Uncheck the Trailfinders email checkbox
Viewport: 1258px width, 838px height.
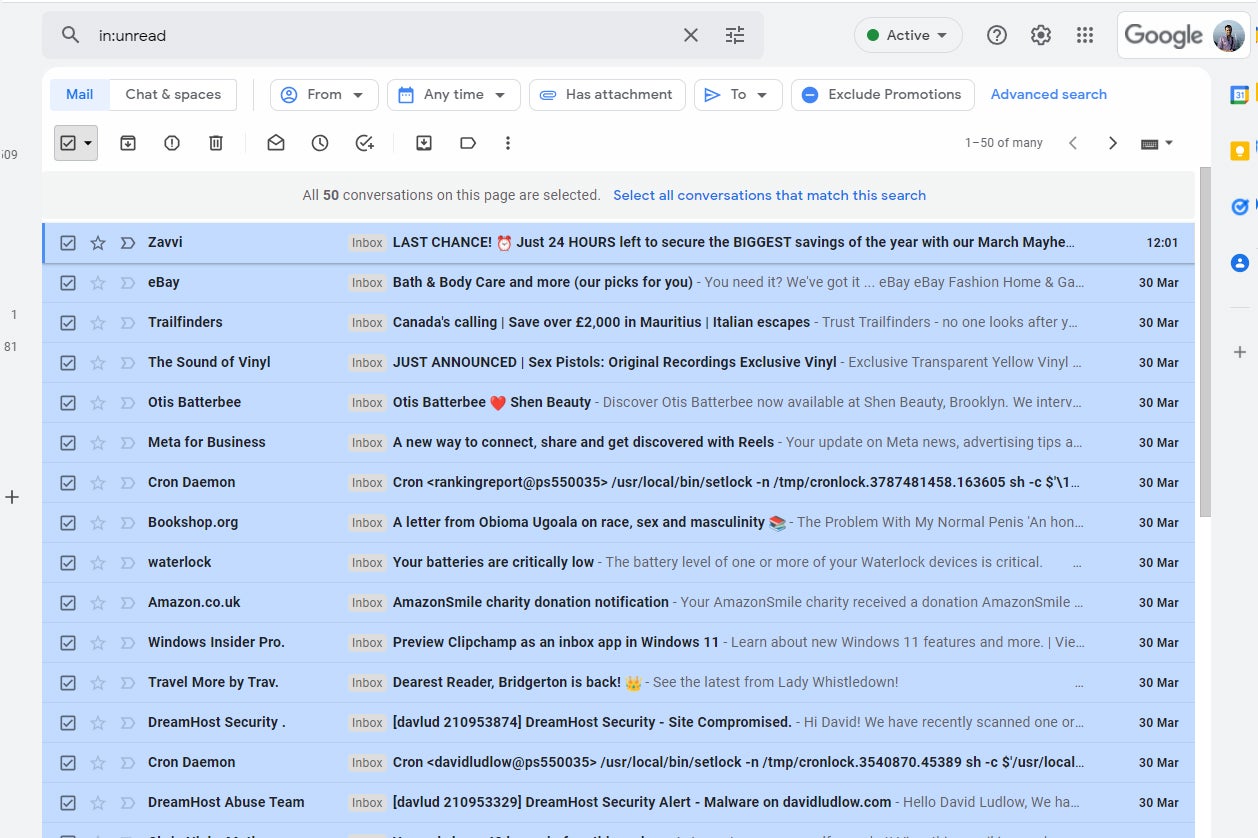click(x=68, y=323)
